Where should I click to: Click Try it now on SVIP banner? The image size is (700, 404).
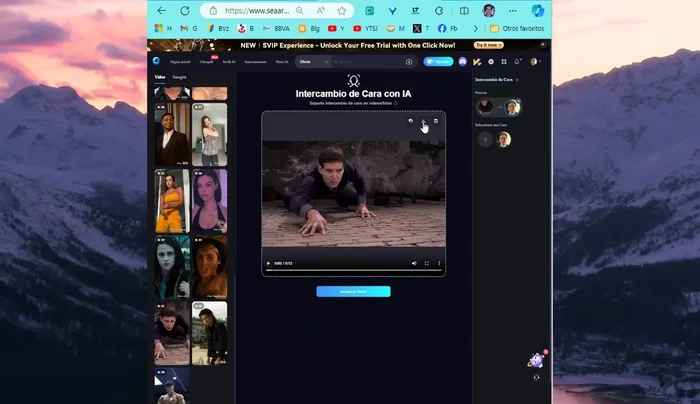point(489,45)
